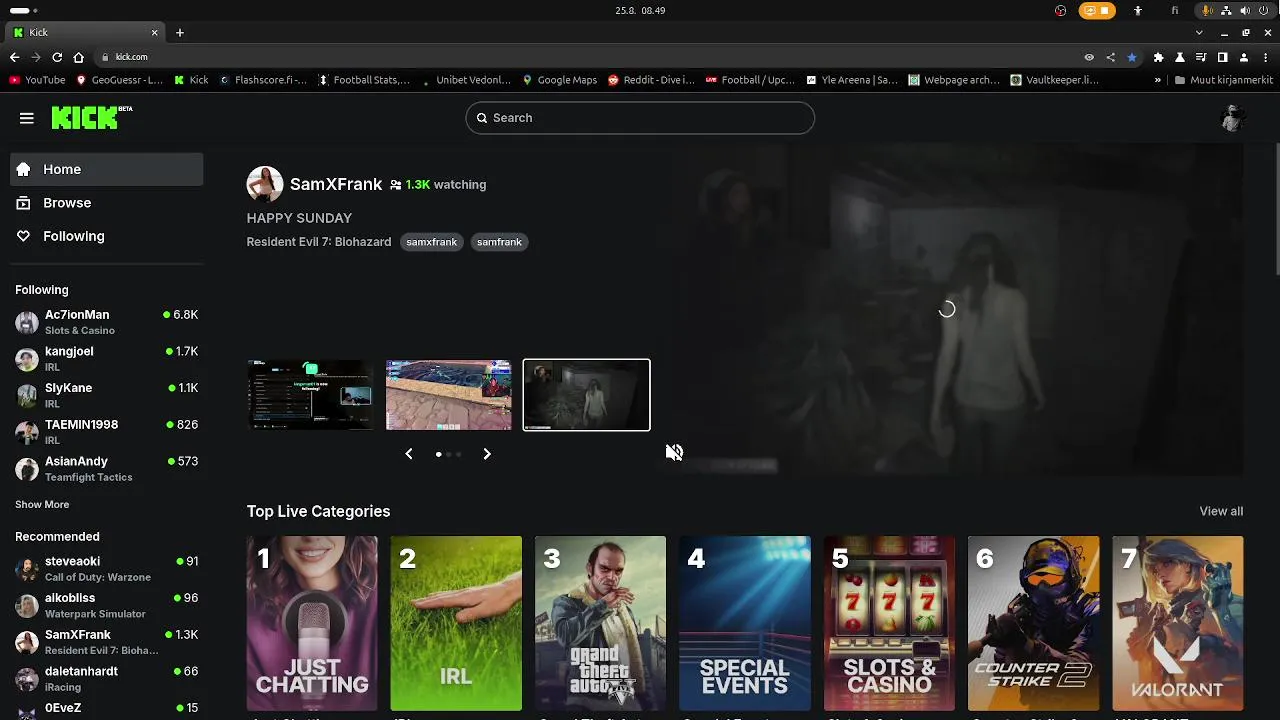
Task: Click the kick.com address bar
Action: point(590,57)
